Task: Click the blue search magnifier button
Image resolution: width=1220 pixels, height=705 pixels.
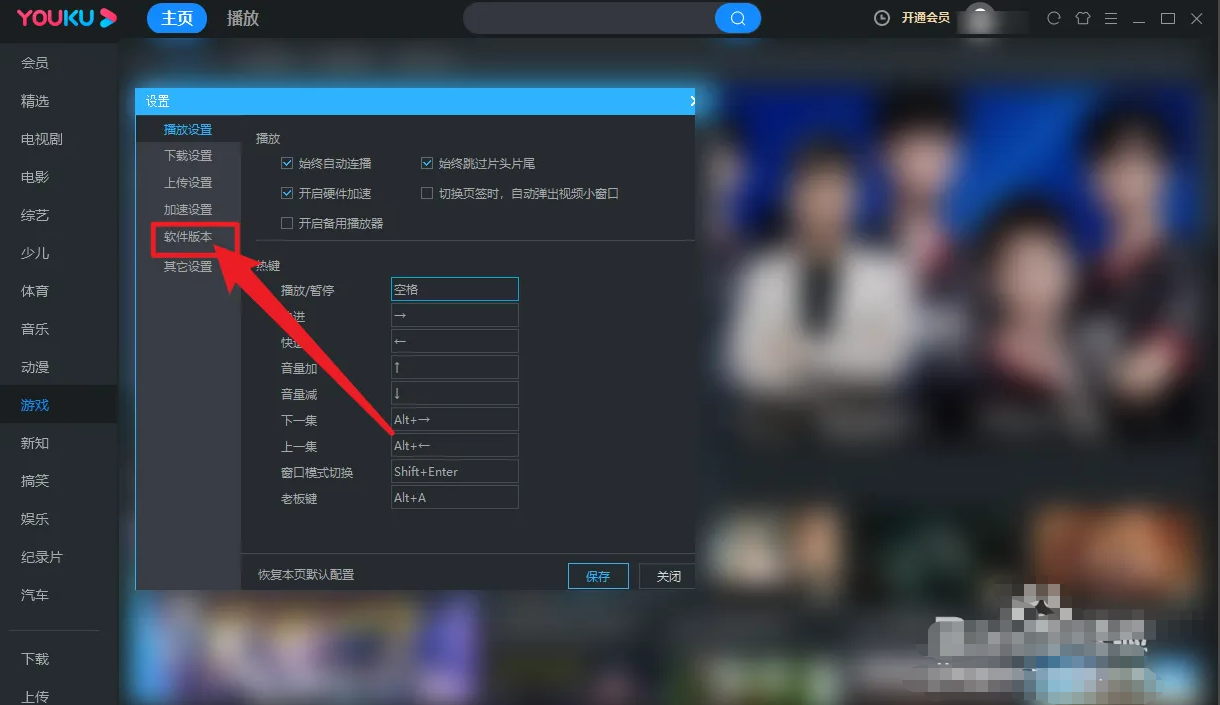Action: coord(738,18)
